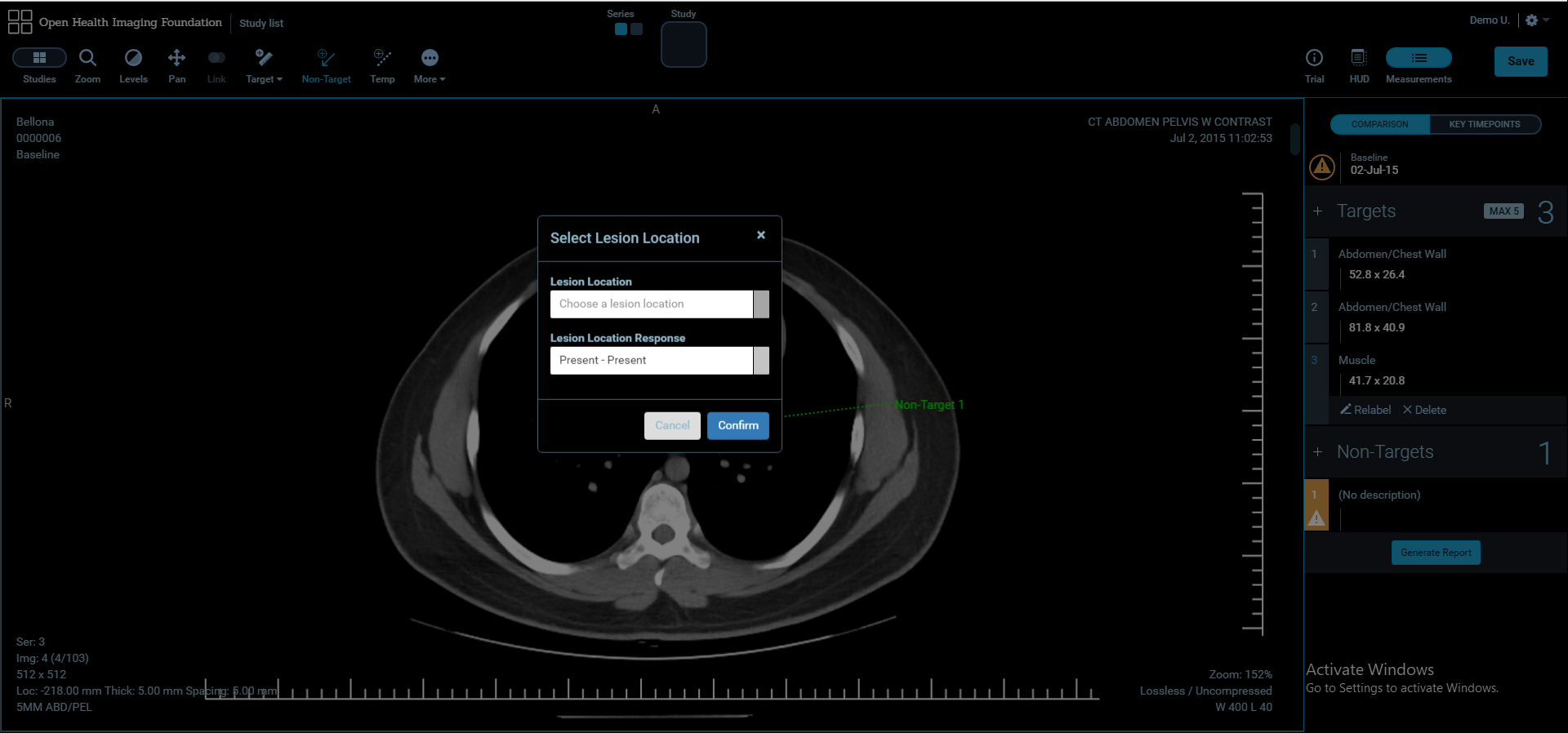
Task: Select the Zoom tool
Action: pos(87,58)
